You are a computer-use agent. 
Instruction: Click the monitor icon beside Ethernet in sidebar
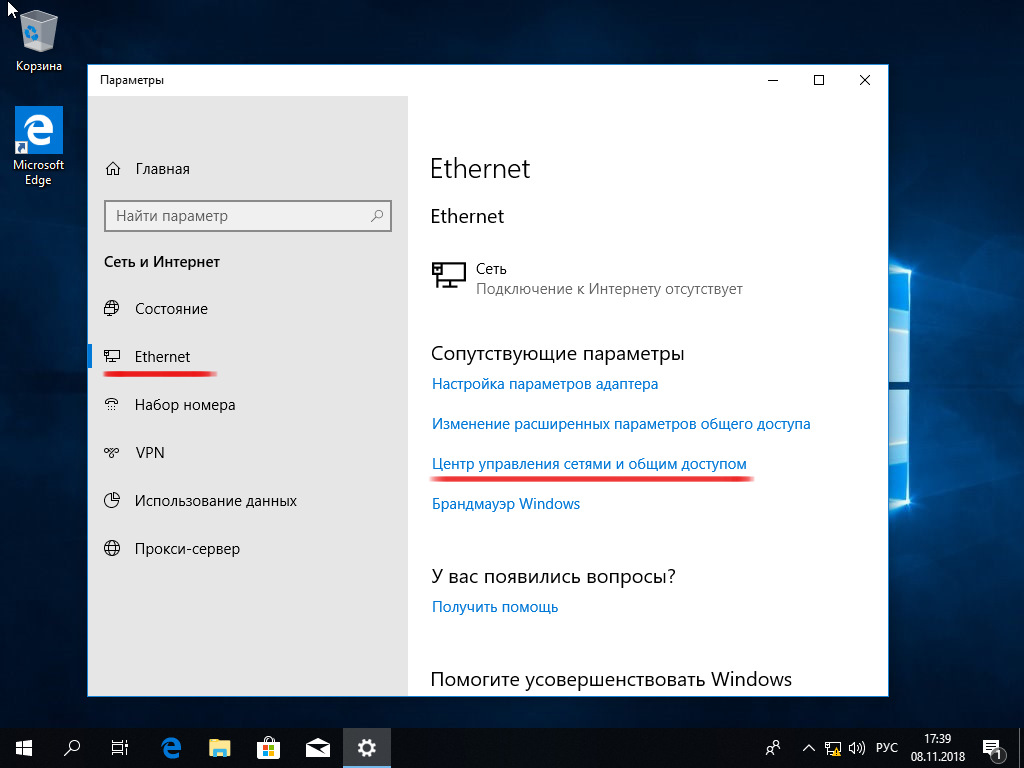112,357
